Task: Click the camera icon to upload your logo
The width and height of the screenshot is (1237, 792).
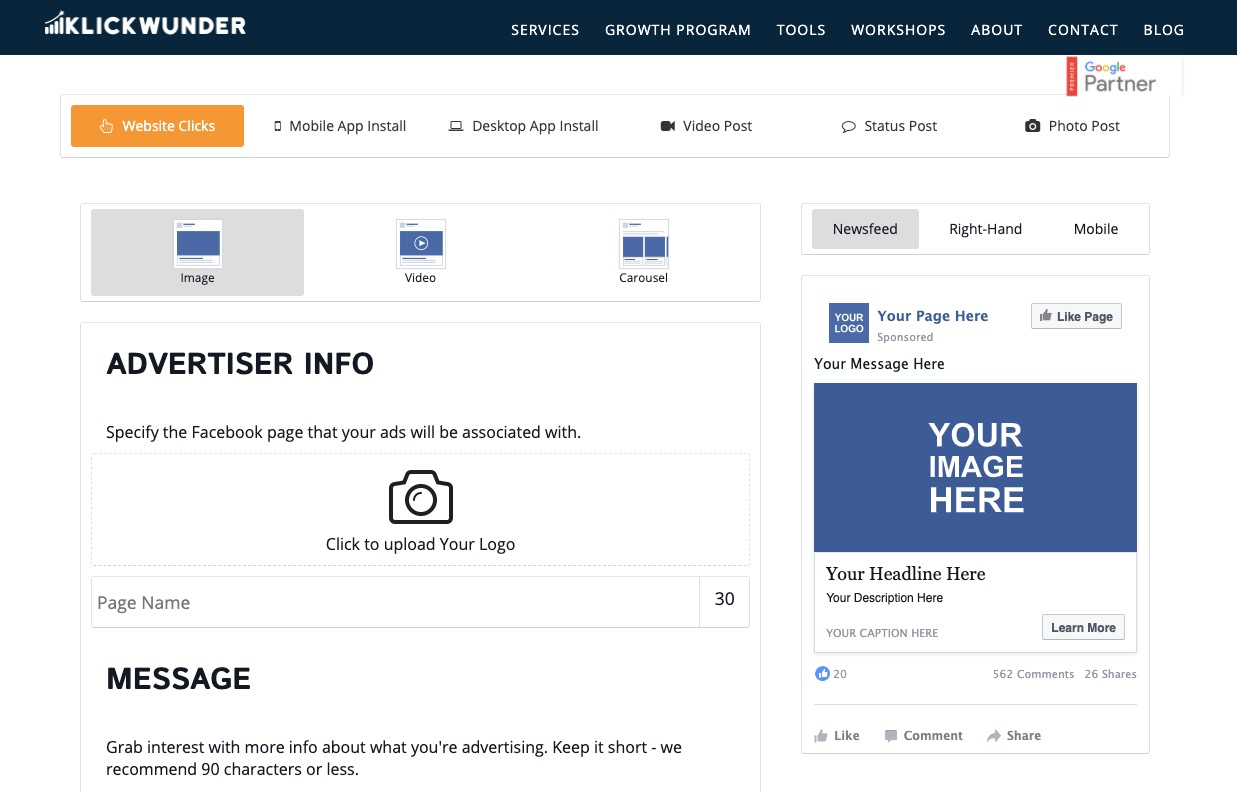Action: pos(420,497)
